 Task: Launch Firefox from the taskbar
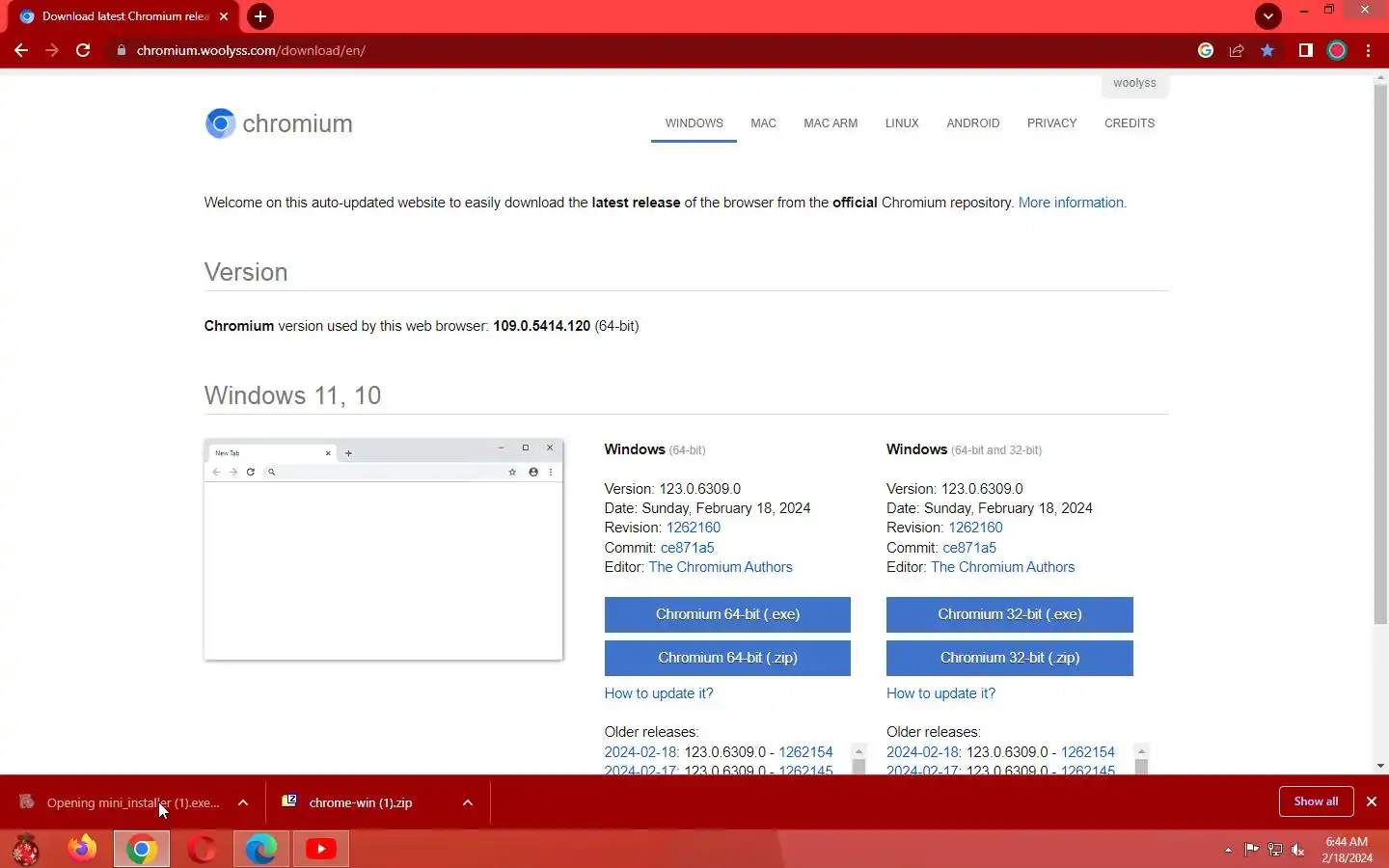(x=82, y=849)
